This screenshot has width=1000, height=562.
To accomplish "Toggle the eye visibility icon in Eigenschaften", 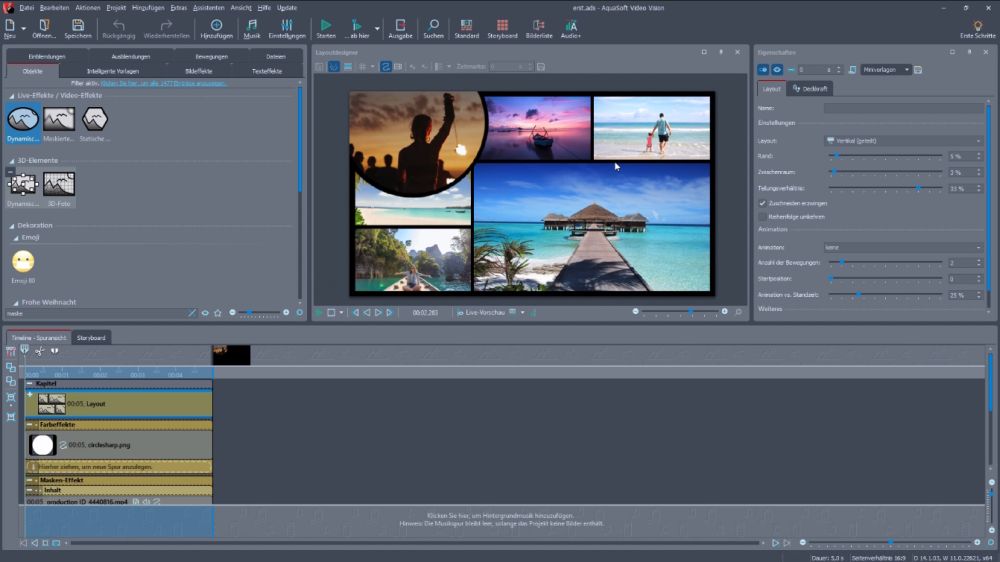I will 777,70.
